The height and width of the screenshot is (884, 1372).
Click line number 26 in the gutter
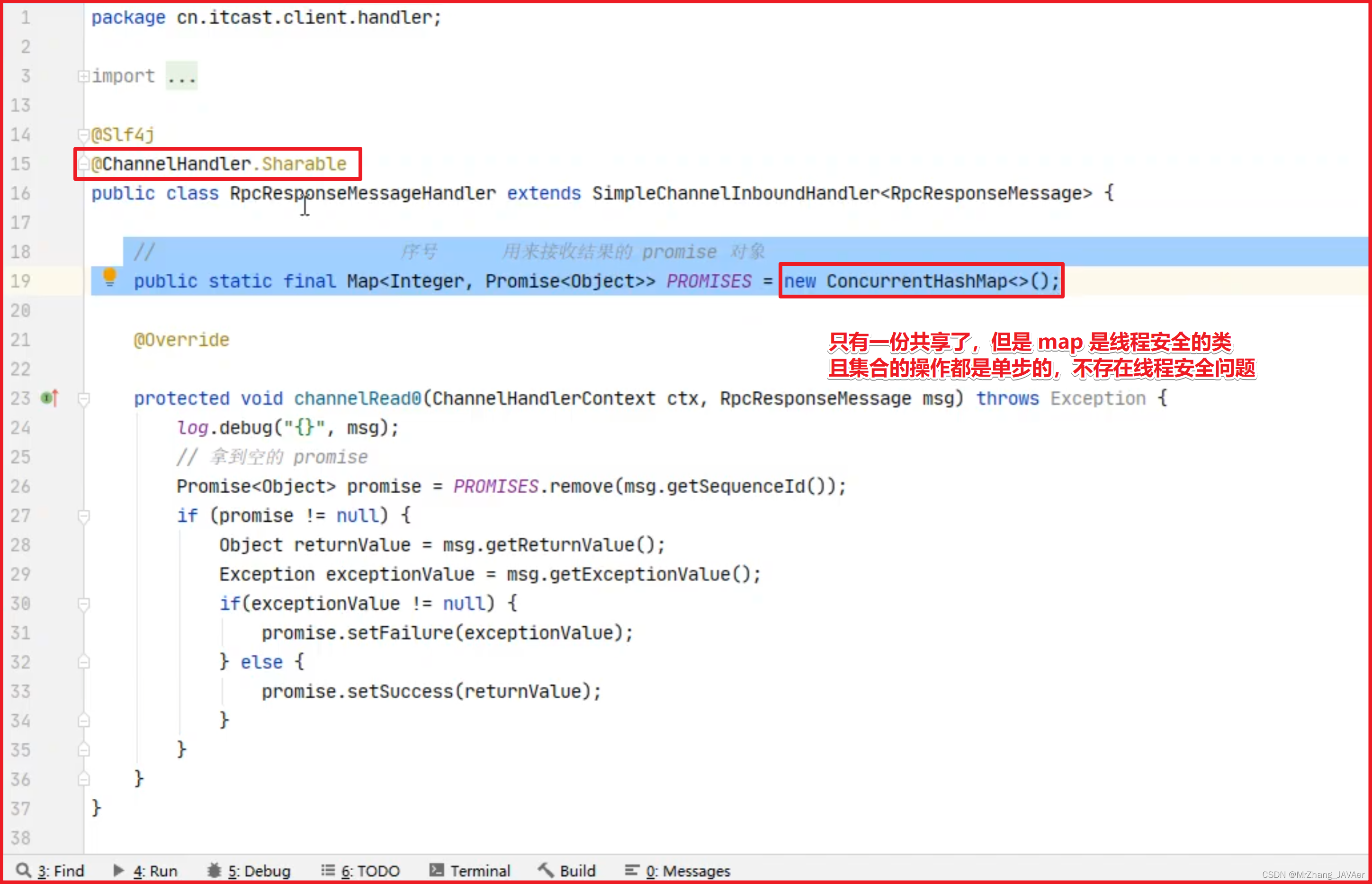(21, 487)
